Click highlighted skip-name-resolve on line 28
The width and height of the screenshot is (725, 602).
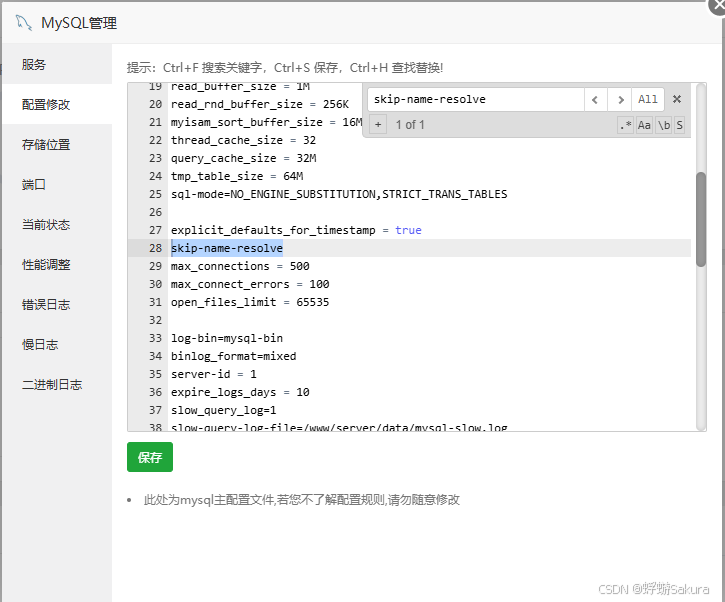227,248
